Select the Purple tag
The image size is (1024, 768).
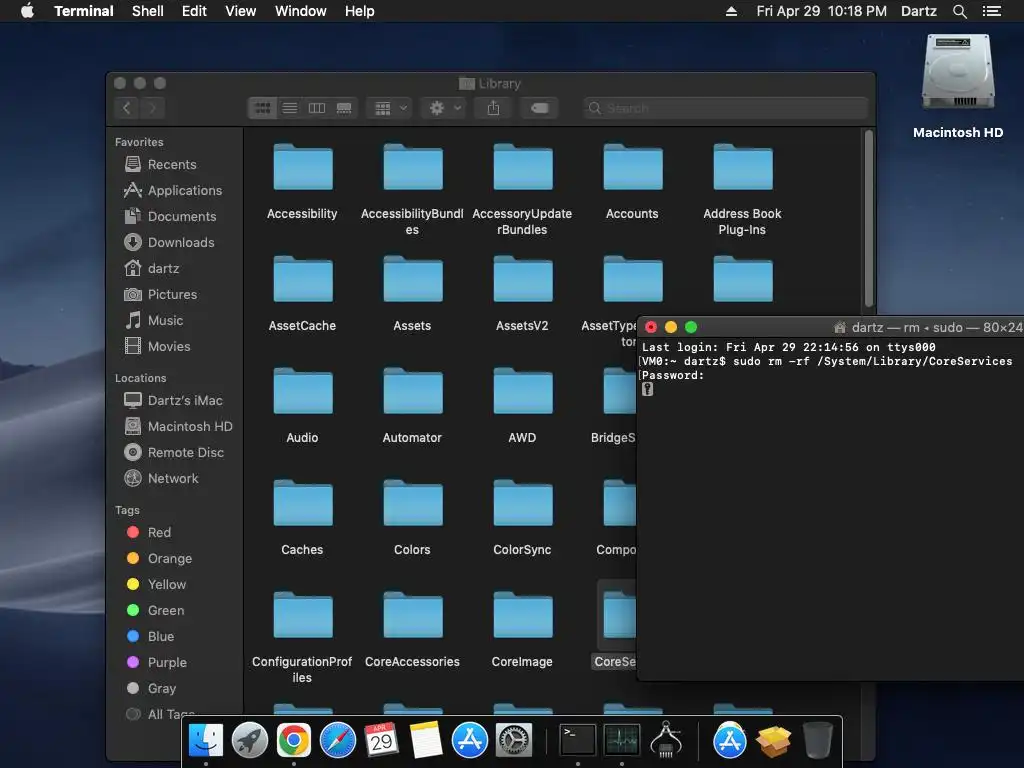point(157,663)
